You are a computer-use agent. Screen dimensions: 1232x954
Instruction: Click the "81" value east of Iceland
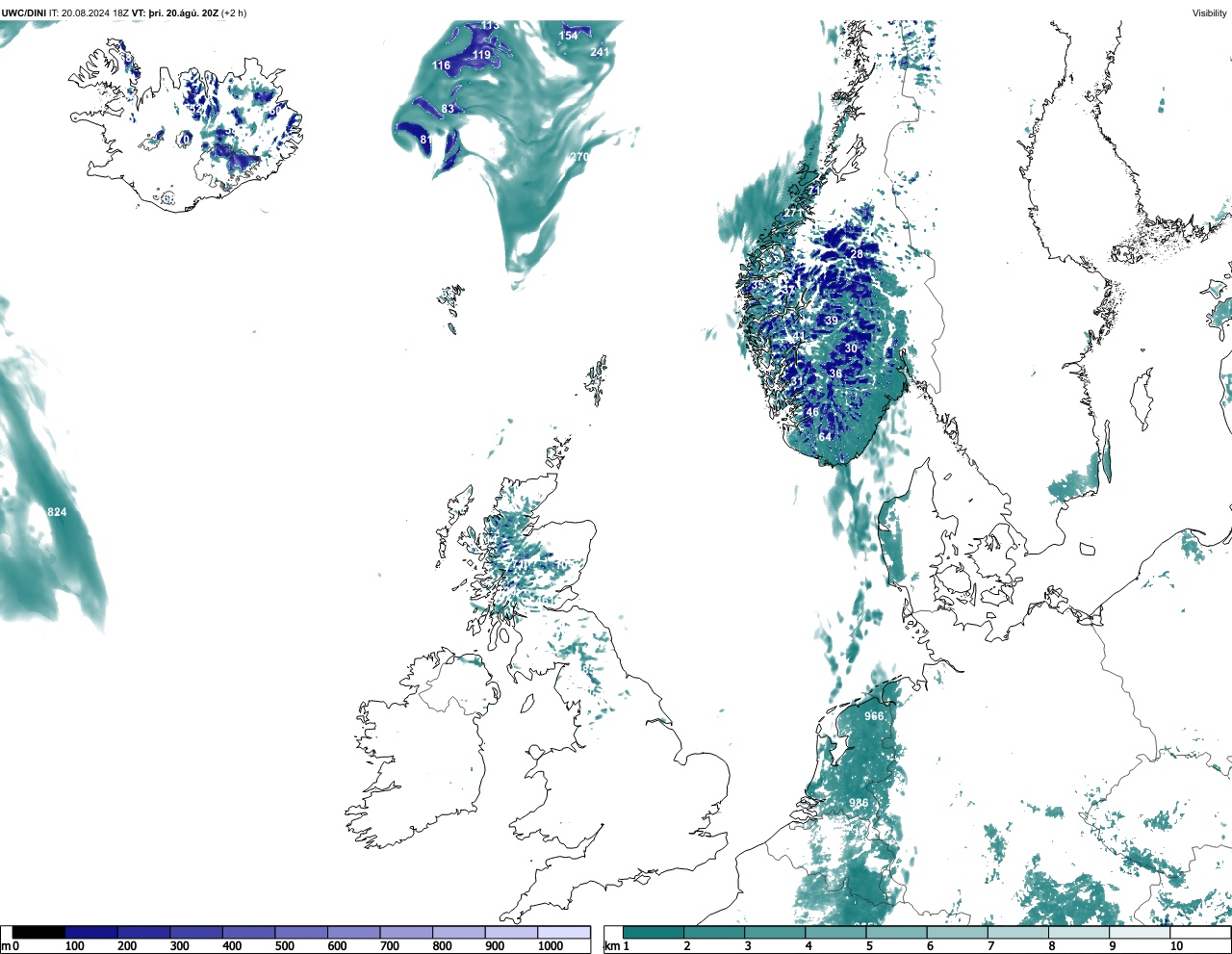pos(426,140)
